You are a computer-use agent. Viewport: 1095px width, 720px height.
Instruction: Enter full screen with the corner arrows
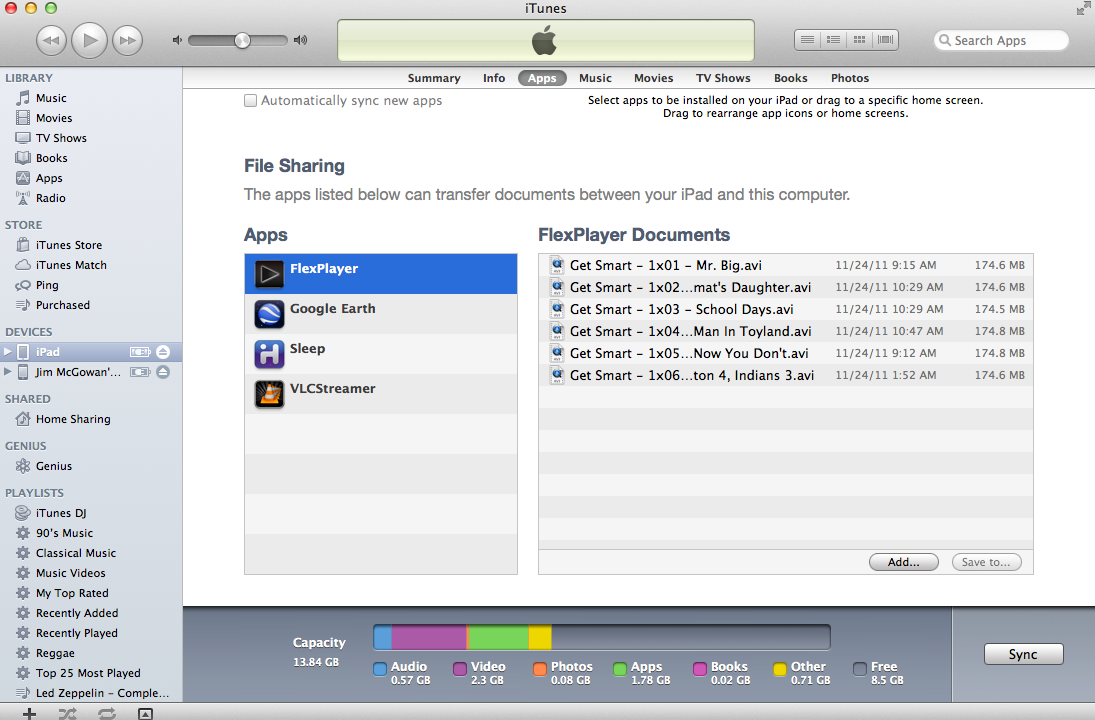tap(1083, 8)
